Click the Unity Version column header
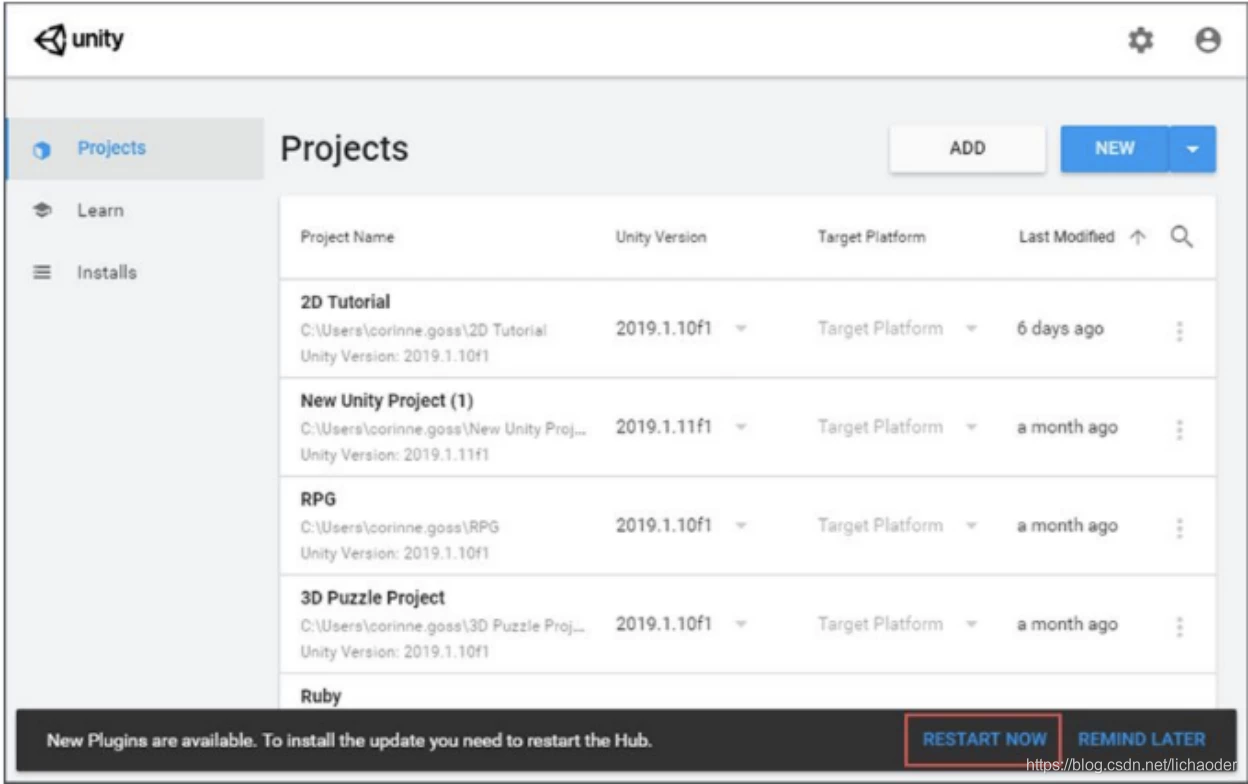The height and width of the screenshot is (784, 1248). tap(660, 237)
